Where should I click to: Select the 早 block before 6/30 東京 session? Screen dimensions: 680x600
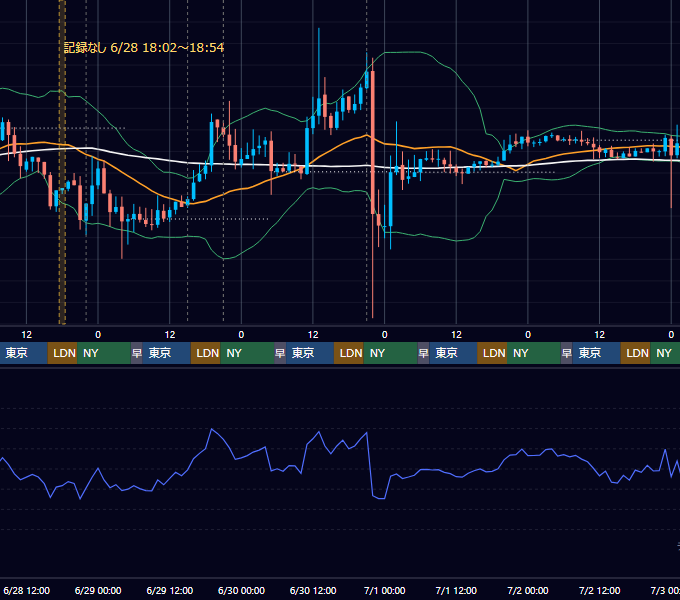[280, 353]
